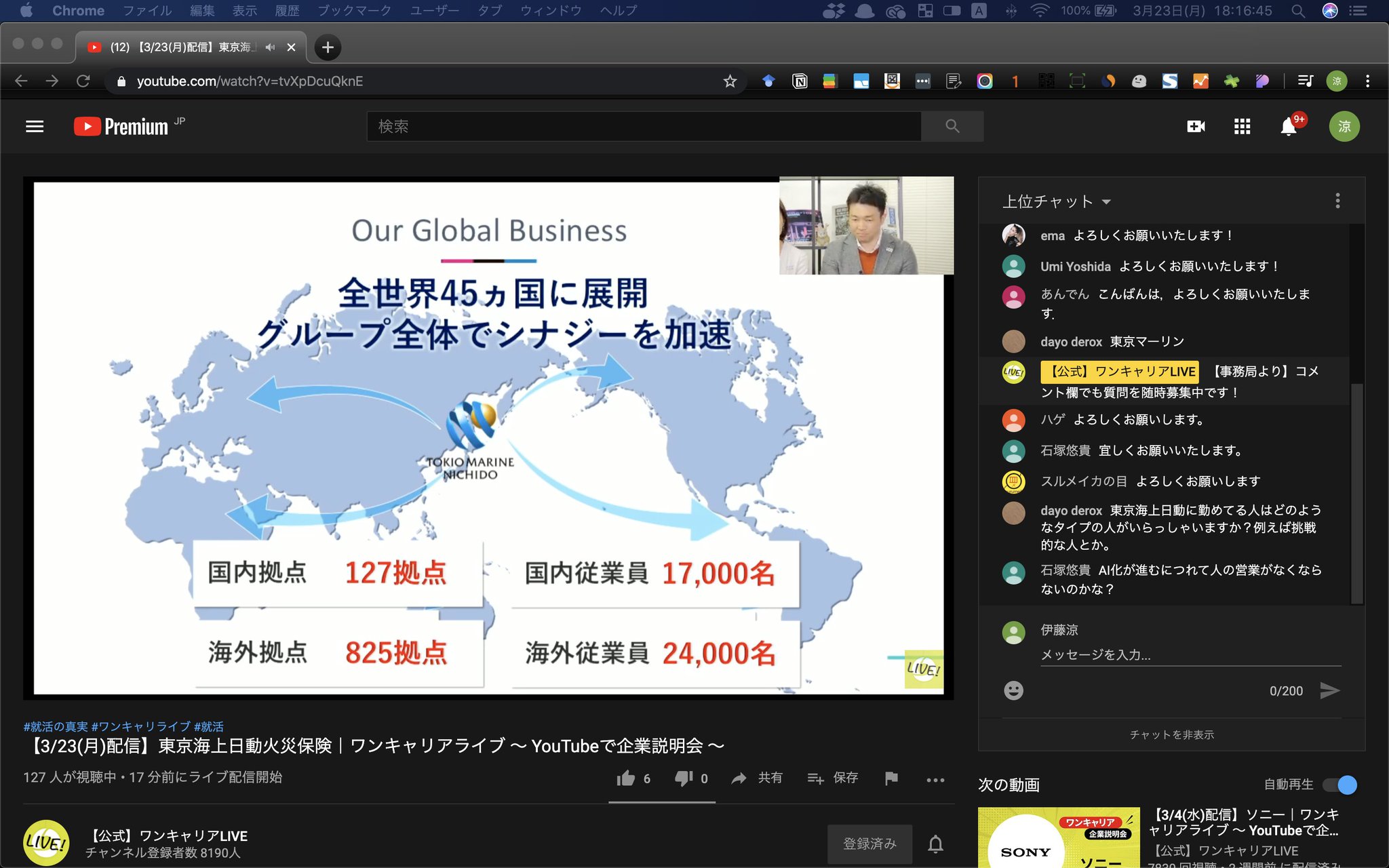The width and height of the screenshot is (1389, 868).
Task: Open the Apple menu
Action: coord(26,10)
